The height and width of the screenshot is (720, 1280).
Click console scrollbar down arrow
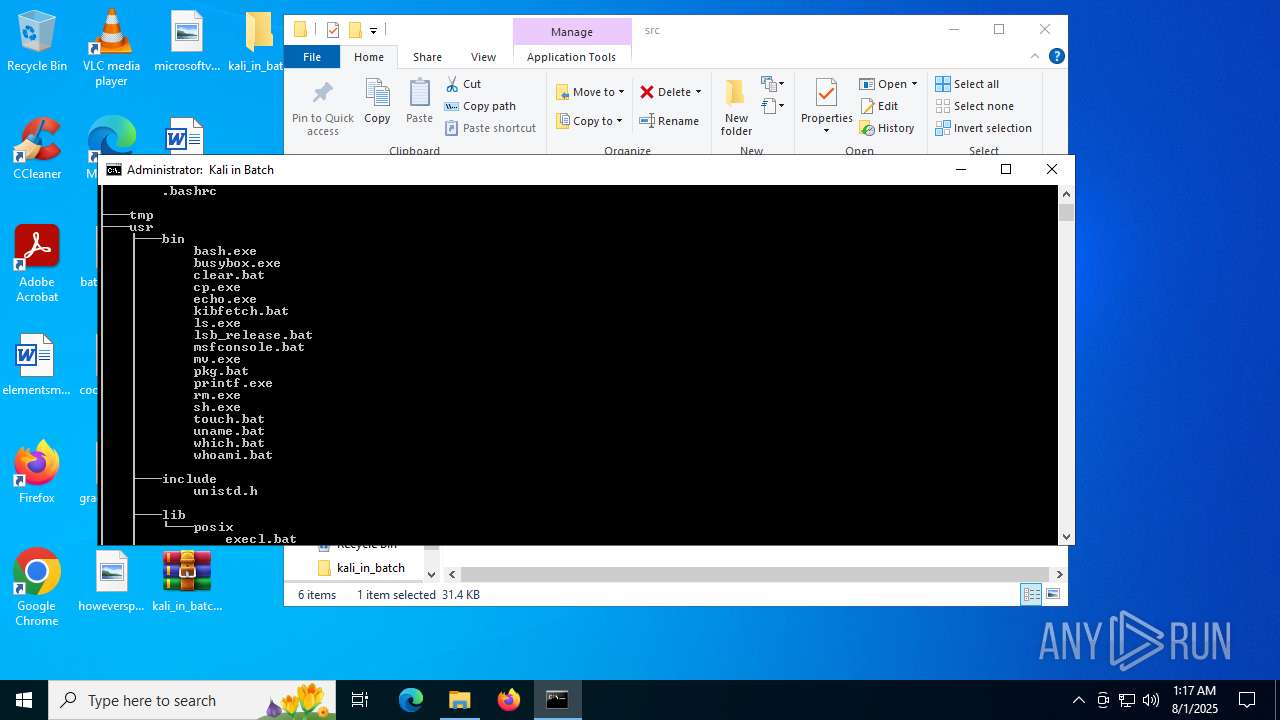point(1066,536)
